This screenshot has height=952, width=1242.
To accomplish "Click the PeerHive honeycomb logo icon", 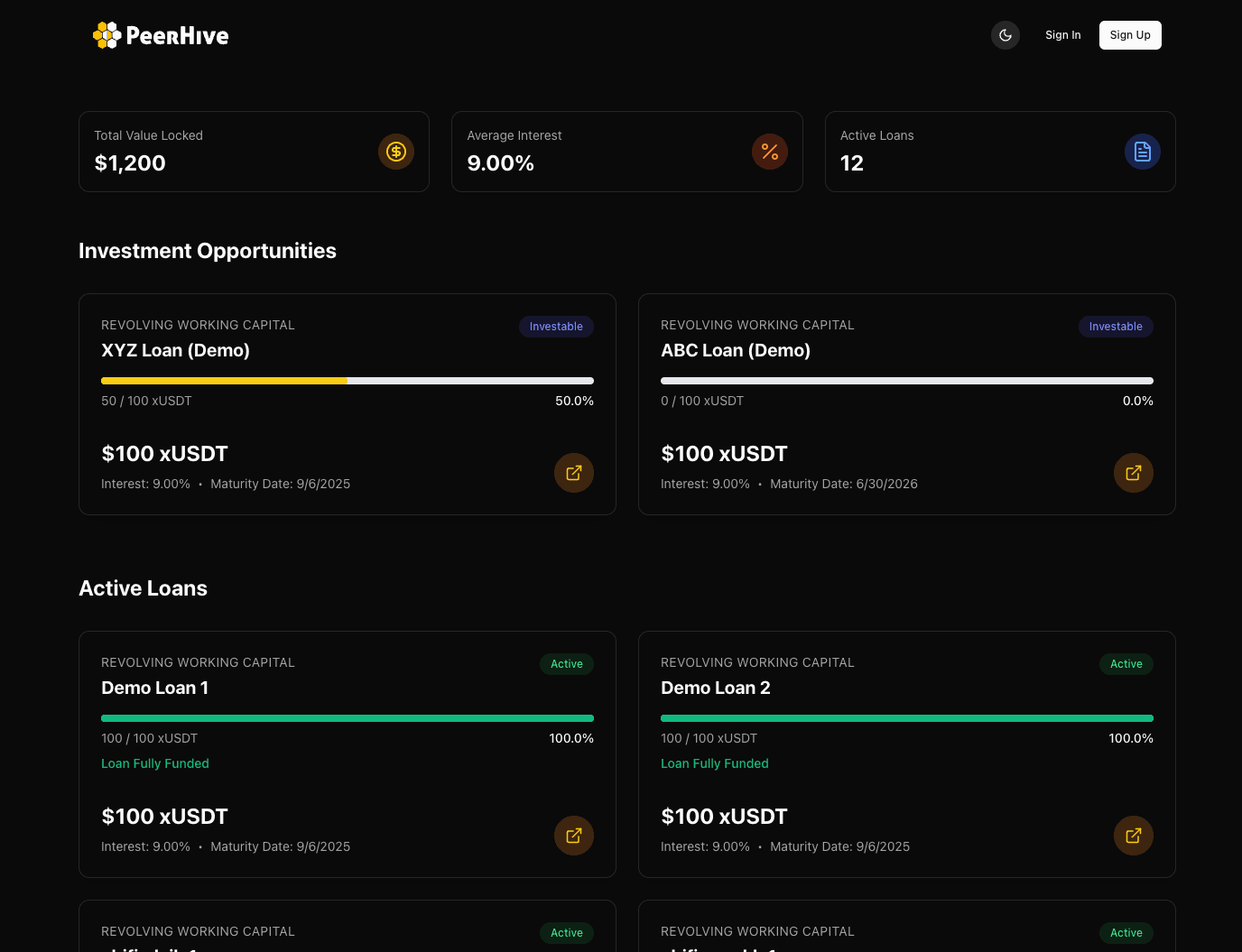I will 107,34.
